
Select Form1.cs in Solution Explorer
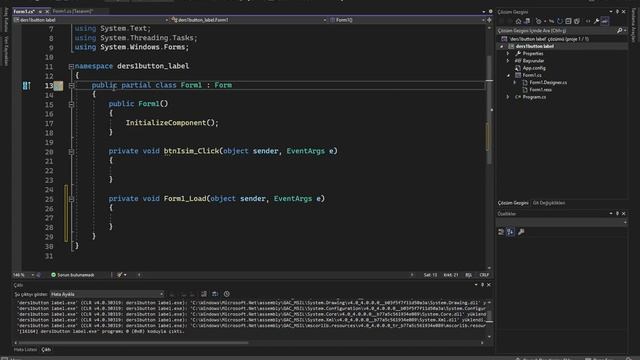(x=531, y=76)
